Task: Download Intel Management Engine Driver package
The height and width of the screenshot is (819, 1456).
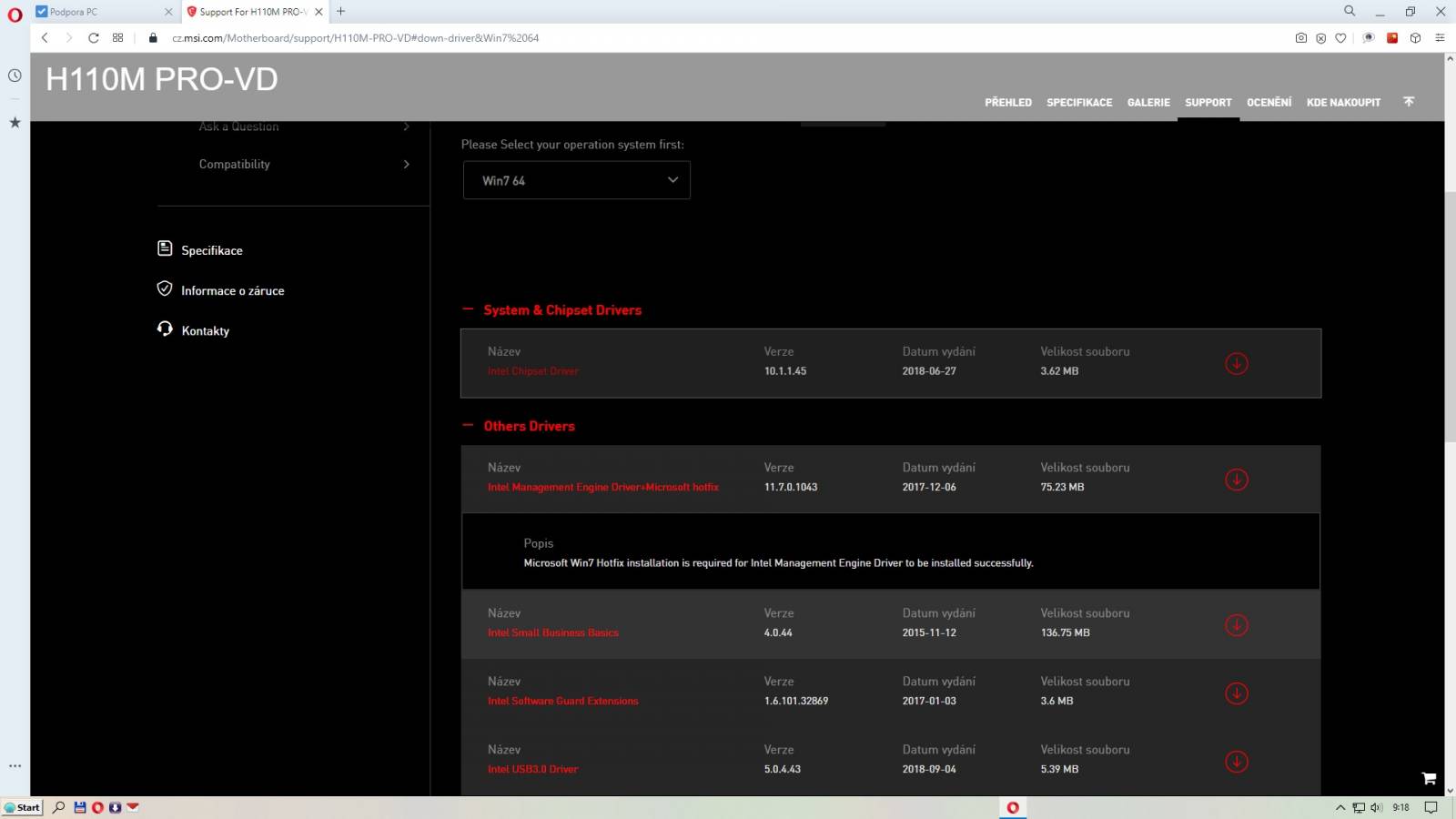Action: 1236,480
